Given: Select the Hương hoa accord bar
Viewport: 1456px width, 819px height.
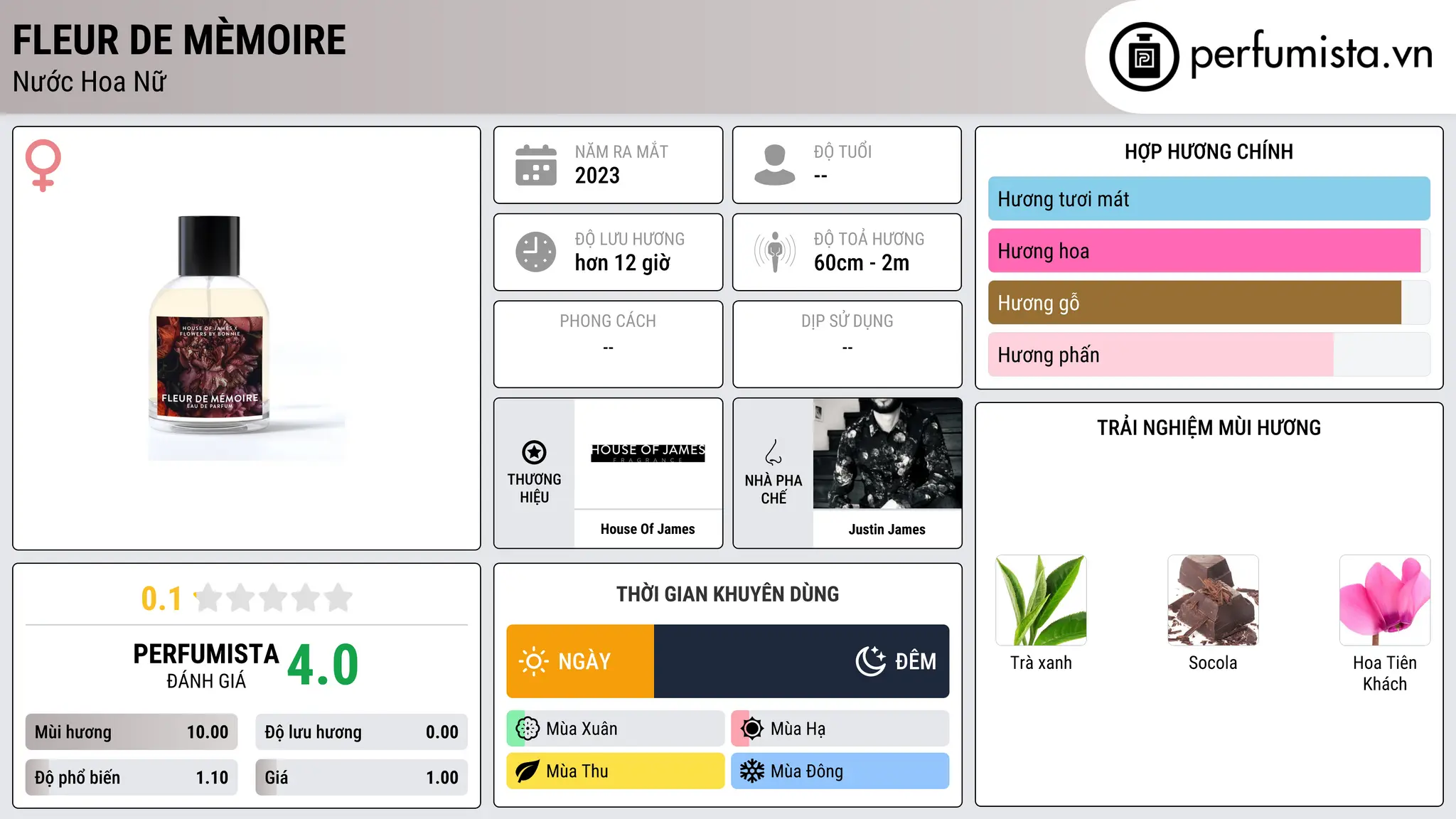Looking at the screenshot, I should pyautogui.click(x=1209, y=251).
